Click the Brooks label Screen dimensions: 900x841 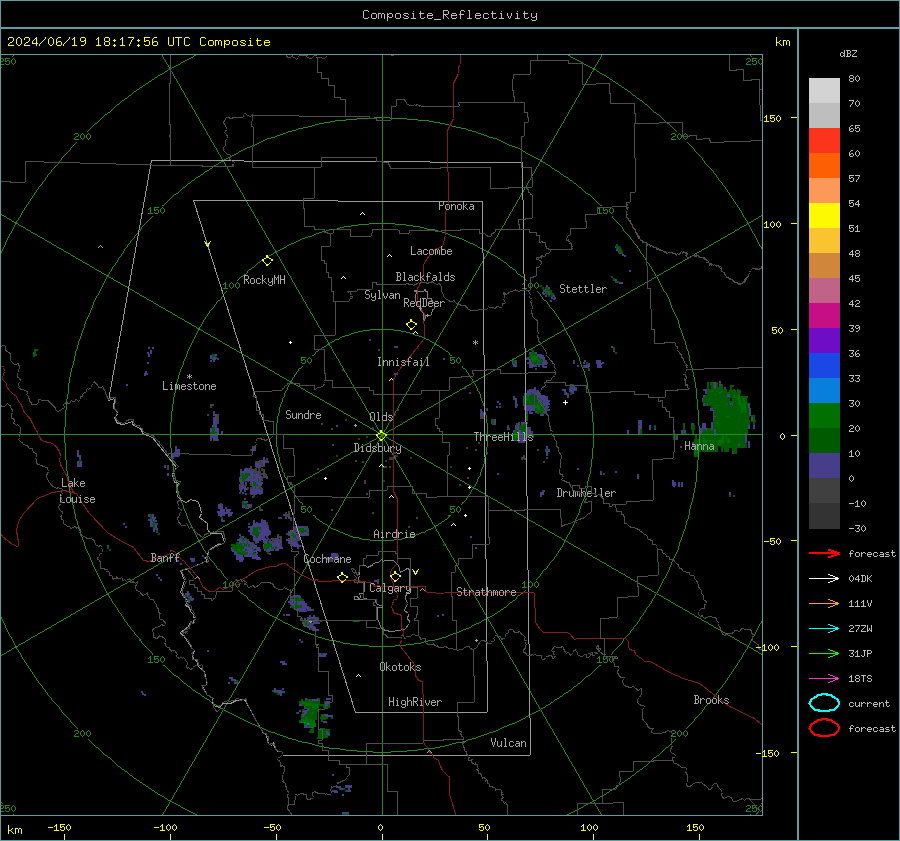(x=711, y=700)
